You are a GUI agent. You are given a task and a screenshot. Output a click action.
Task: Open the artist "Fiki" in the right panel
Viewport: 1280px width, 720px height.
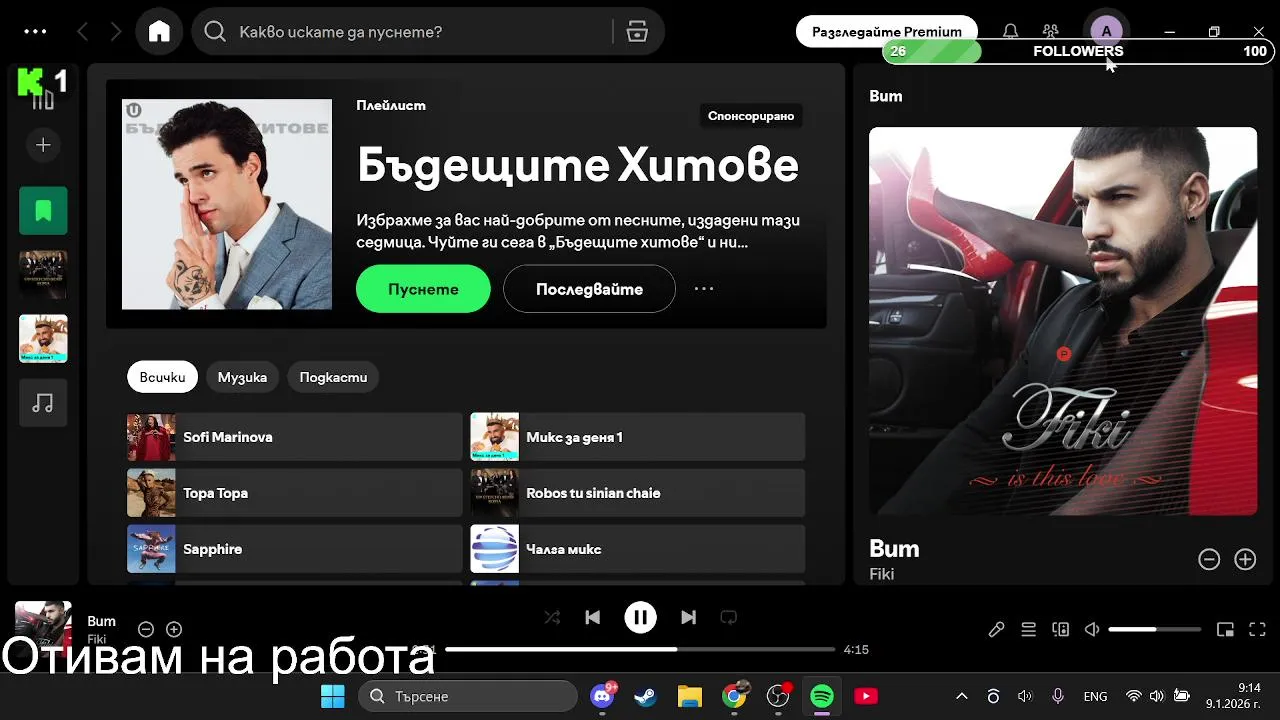click(881, 574)
